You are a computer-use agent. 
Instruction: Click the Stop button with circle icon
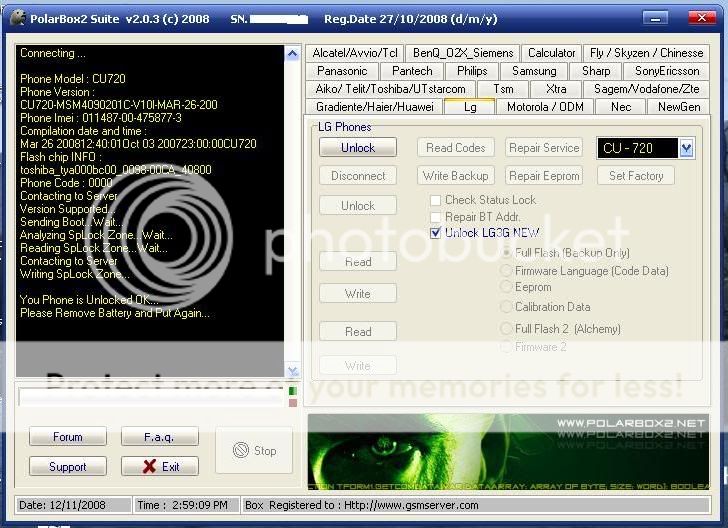[254, 450]
